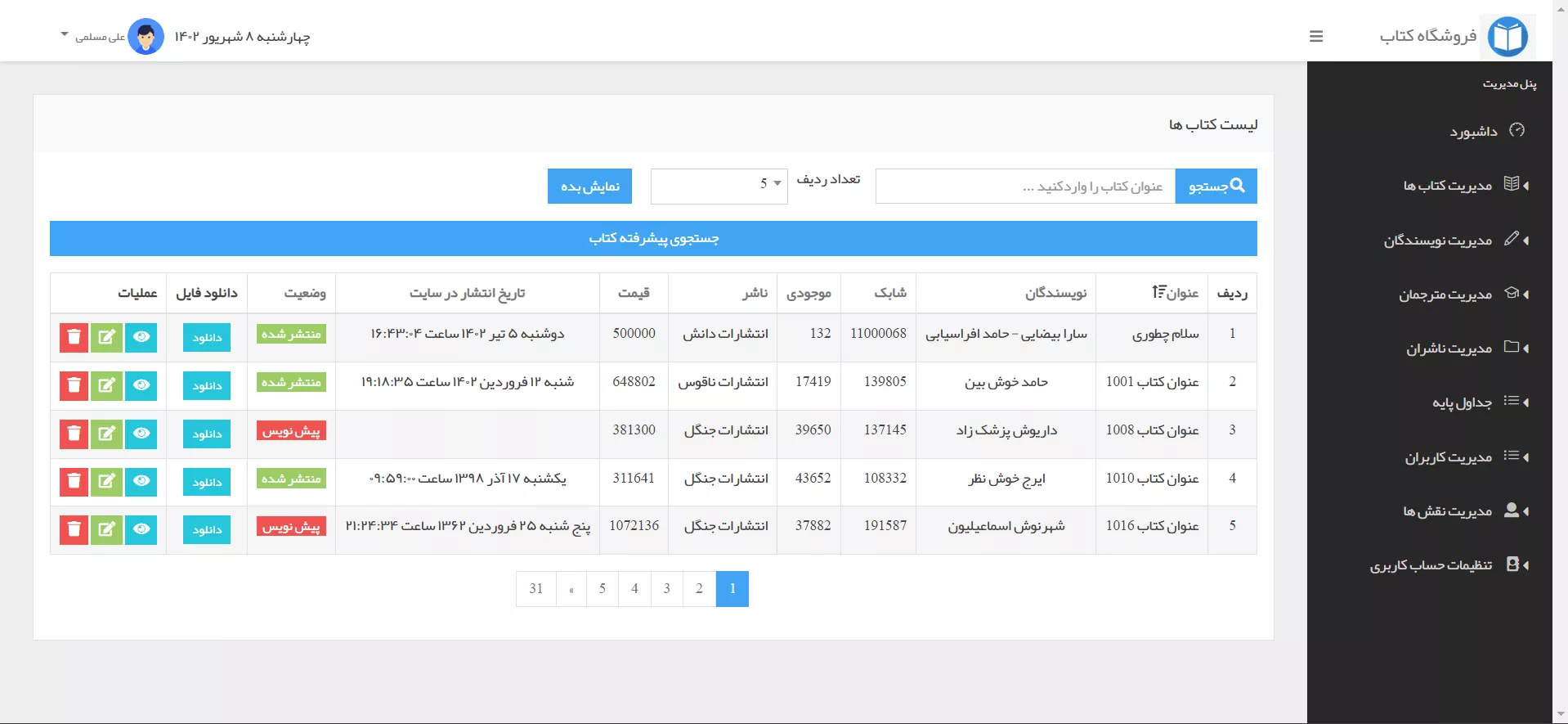
Task: Edit the سلام چطوری book row
Action: 106,337
